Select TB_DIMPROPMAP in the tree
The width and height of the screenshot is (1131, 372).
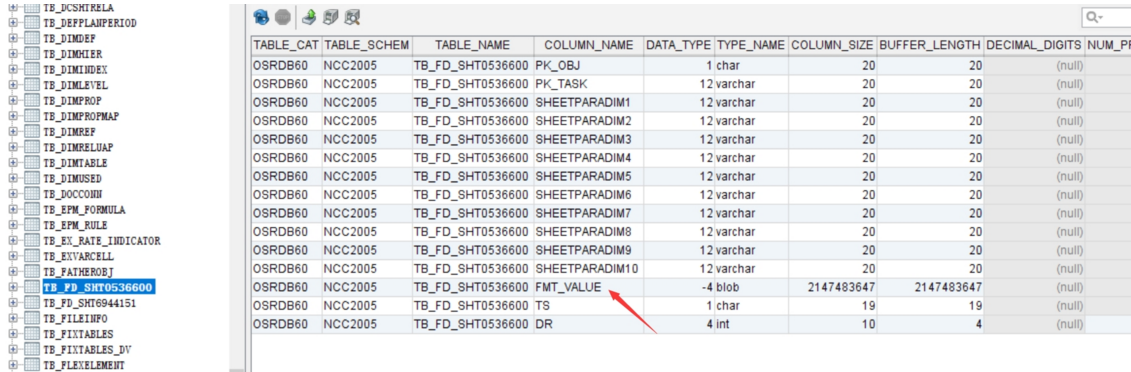click(x=81, y=116)
